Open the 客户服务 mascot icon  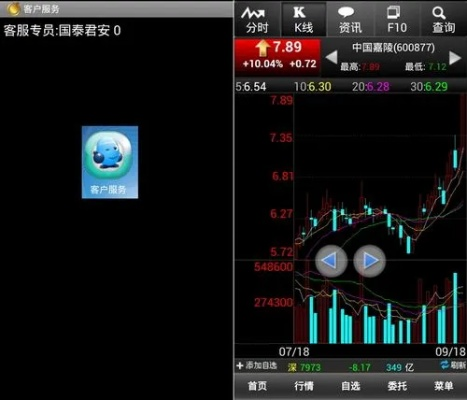[x=110, y=162]
